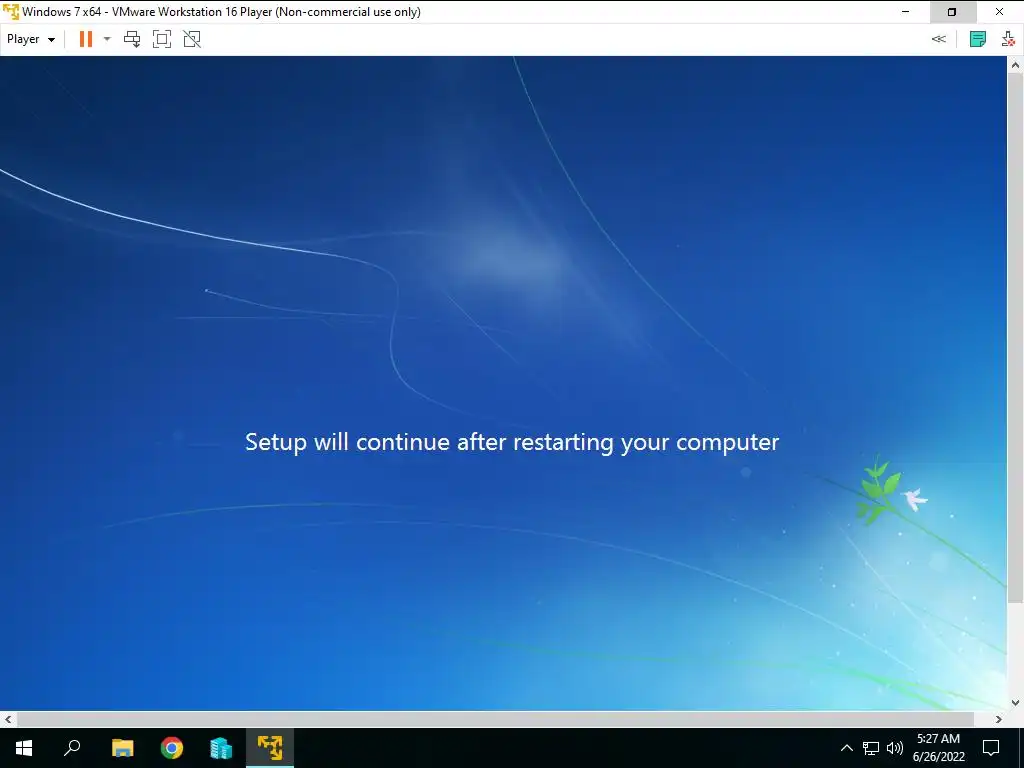Show hidden tray icons chevron

(x=846, y=748)
